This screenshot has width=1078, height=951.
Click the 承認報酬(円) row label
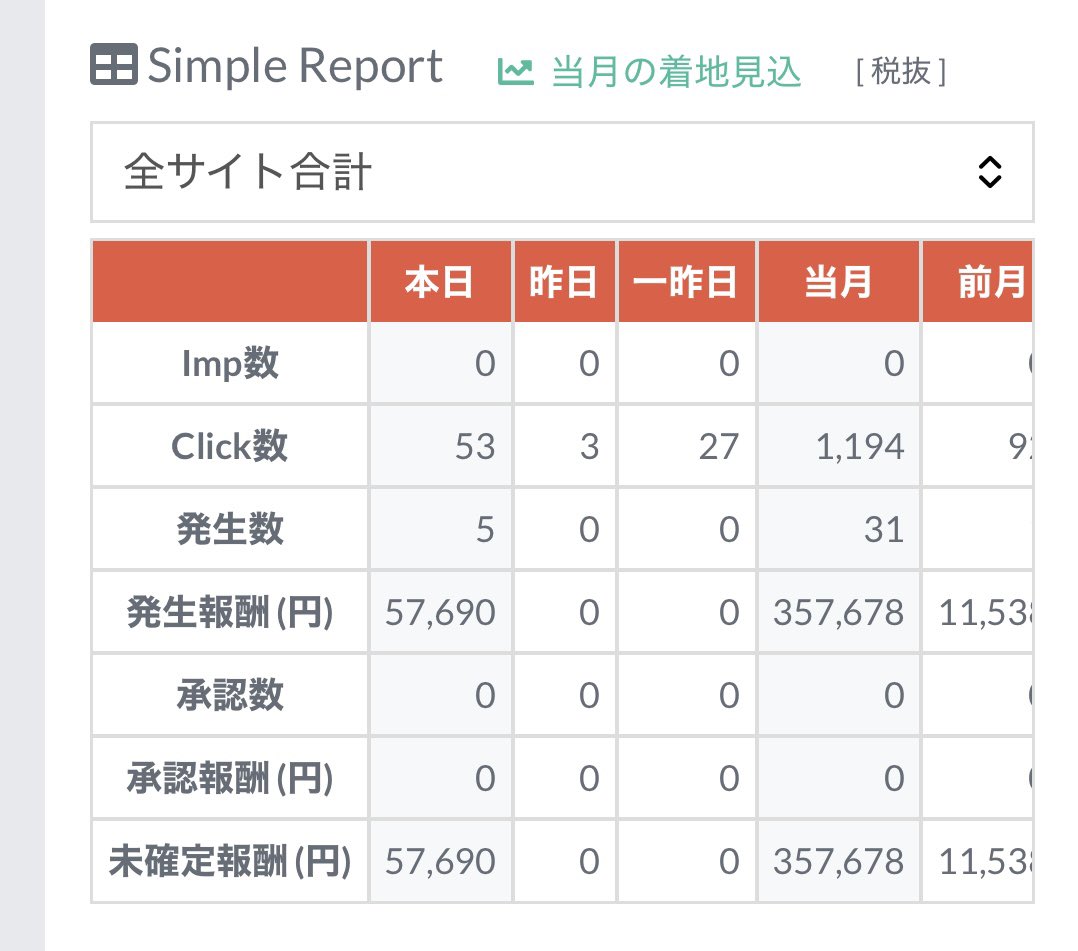[230, 778]
